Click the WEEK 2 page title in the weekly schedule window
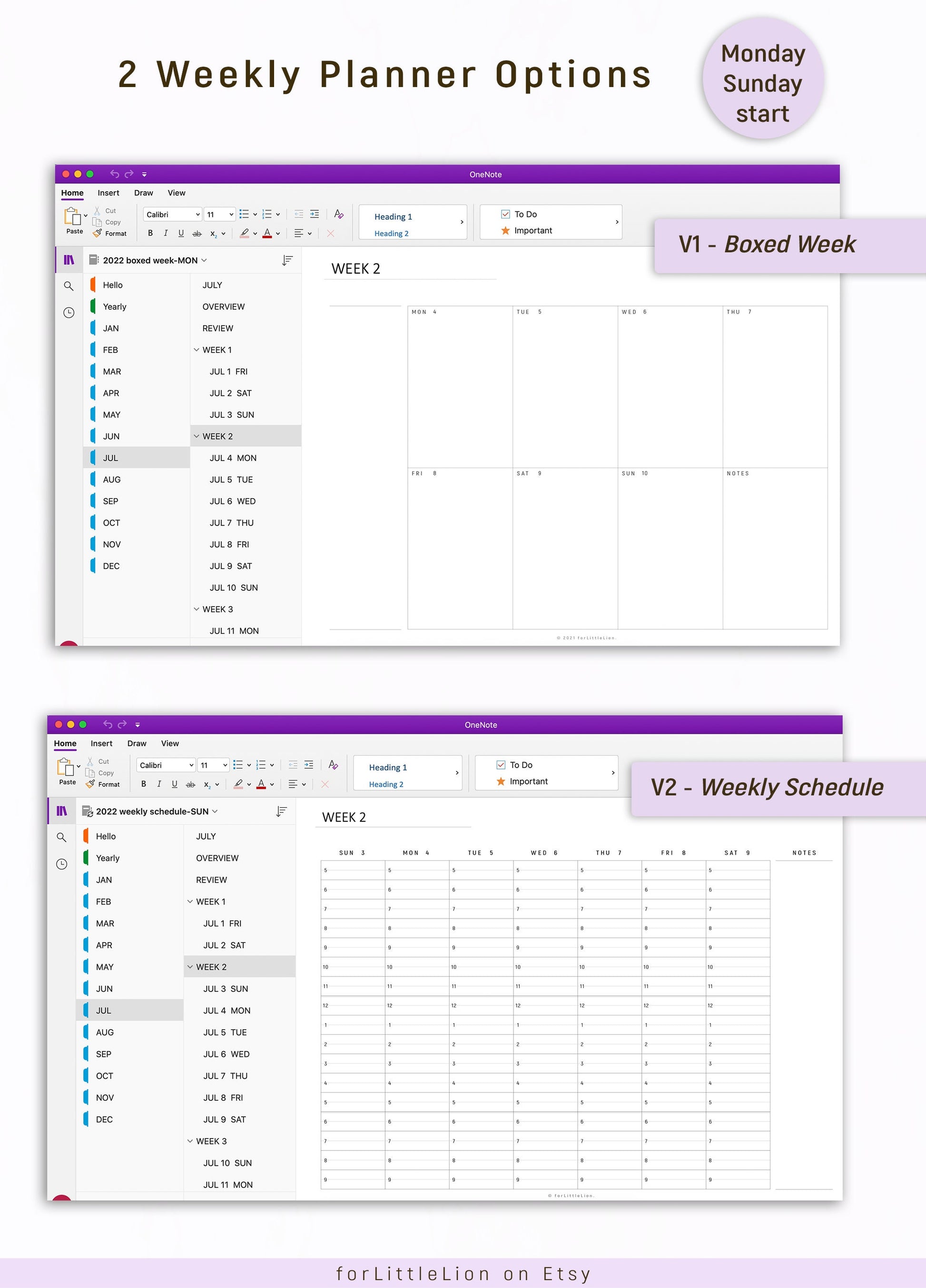926x1288 pixels. pyautogui.click(x=344, y=817)
